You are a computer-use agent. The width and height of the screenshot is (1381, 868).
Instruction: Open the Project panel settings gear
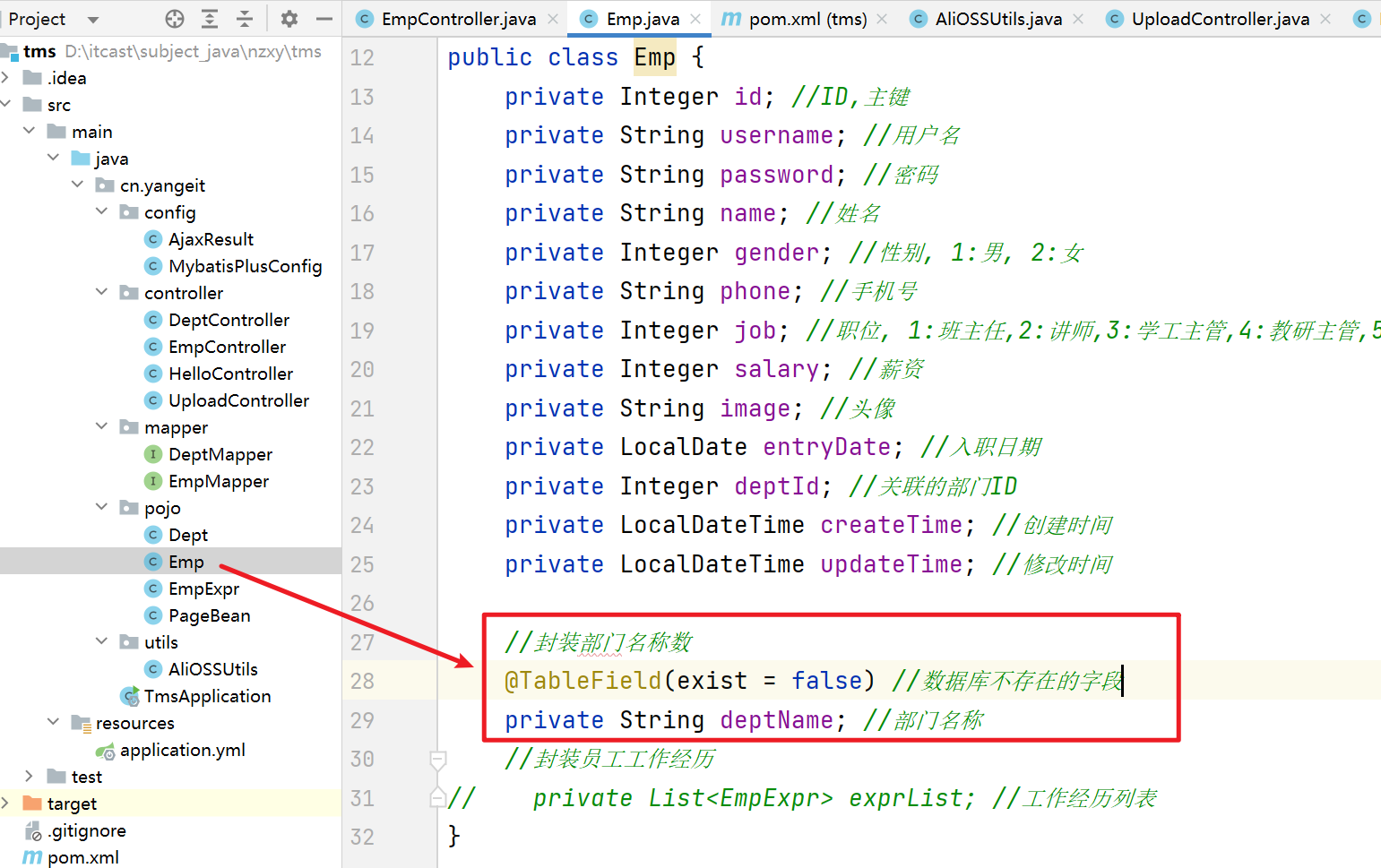pyautogui.click(x=289, y=19)
